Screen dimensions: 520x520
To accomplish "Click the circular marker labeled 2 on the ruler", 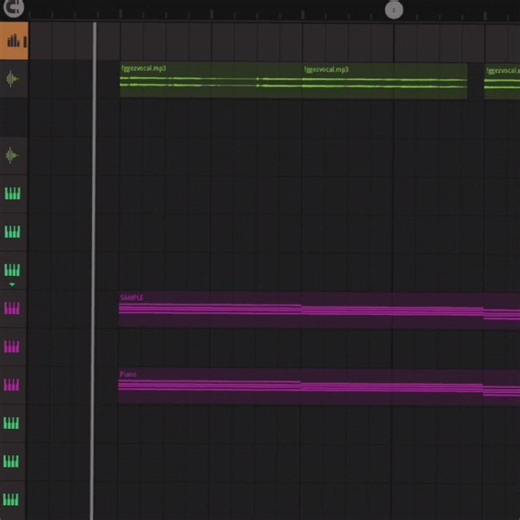I will 394,10.
